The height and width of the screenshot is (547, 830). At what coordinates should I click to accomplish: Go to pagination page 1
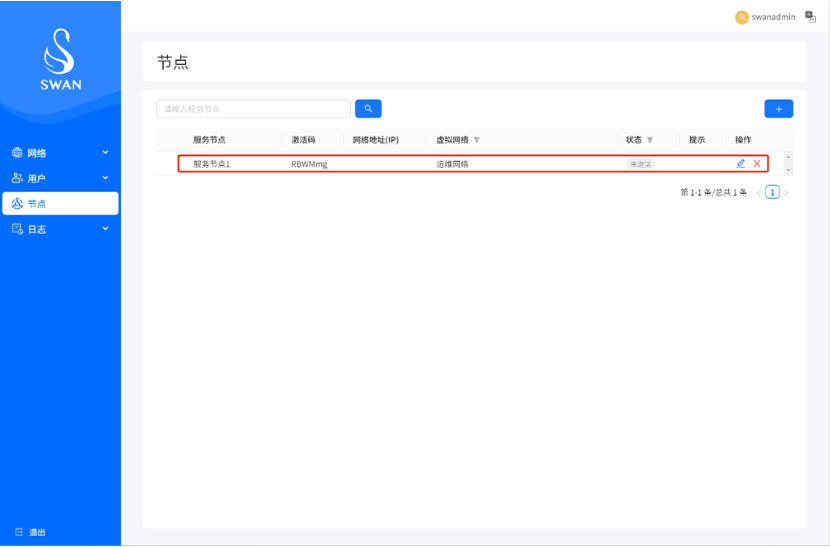[772, 192]
